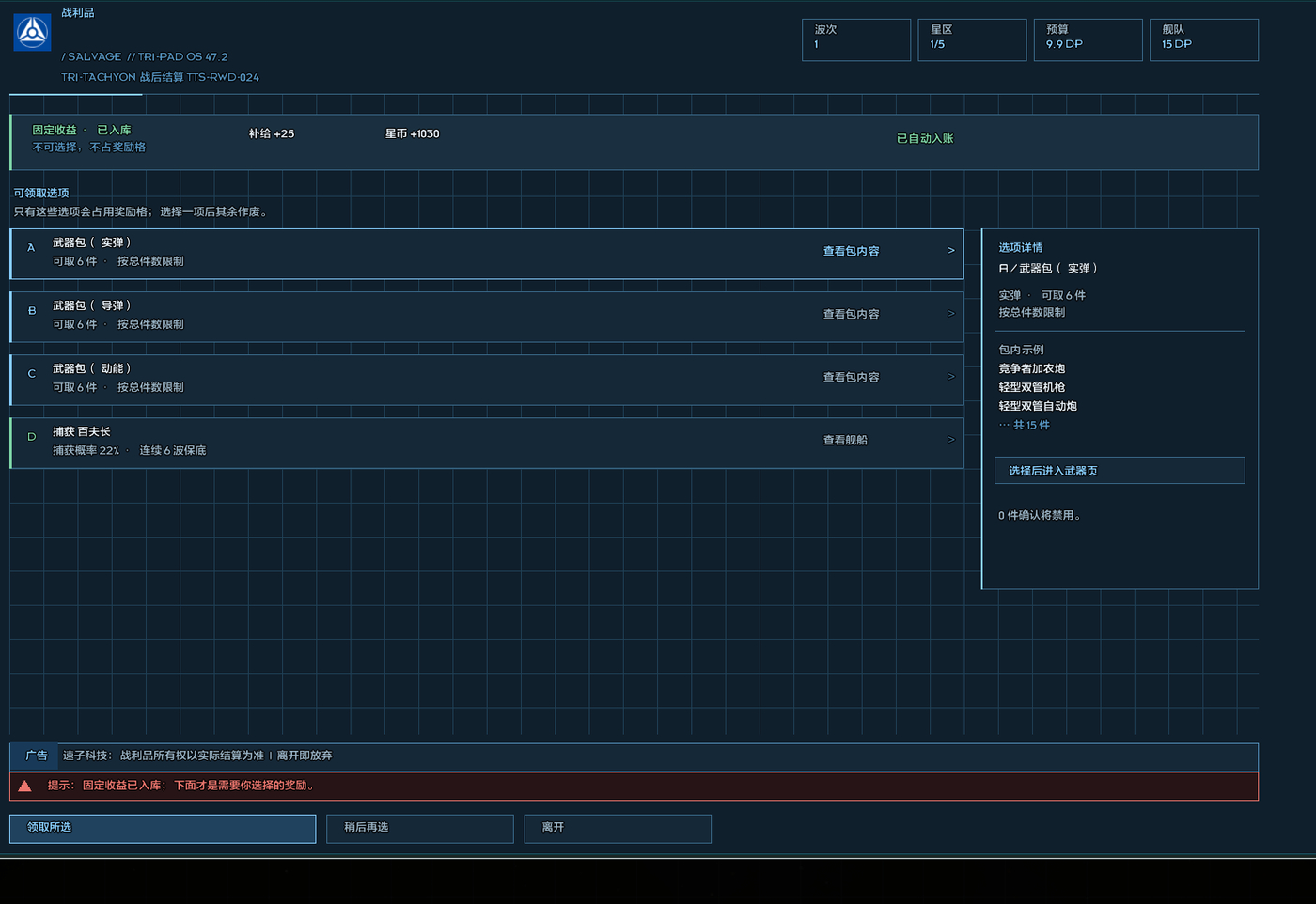Open 查看包内容 for option A
1316x904 pixels.
pos(852,251)
